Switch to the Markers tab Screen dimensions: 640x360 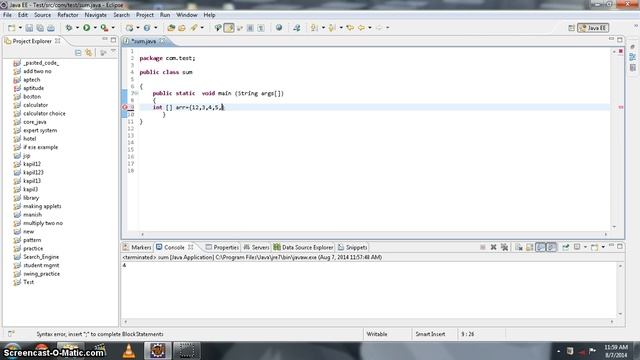tap(137, 247)
